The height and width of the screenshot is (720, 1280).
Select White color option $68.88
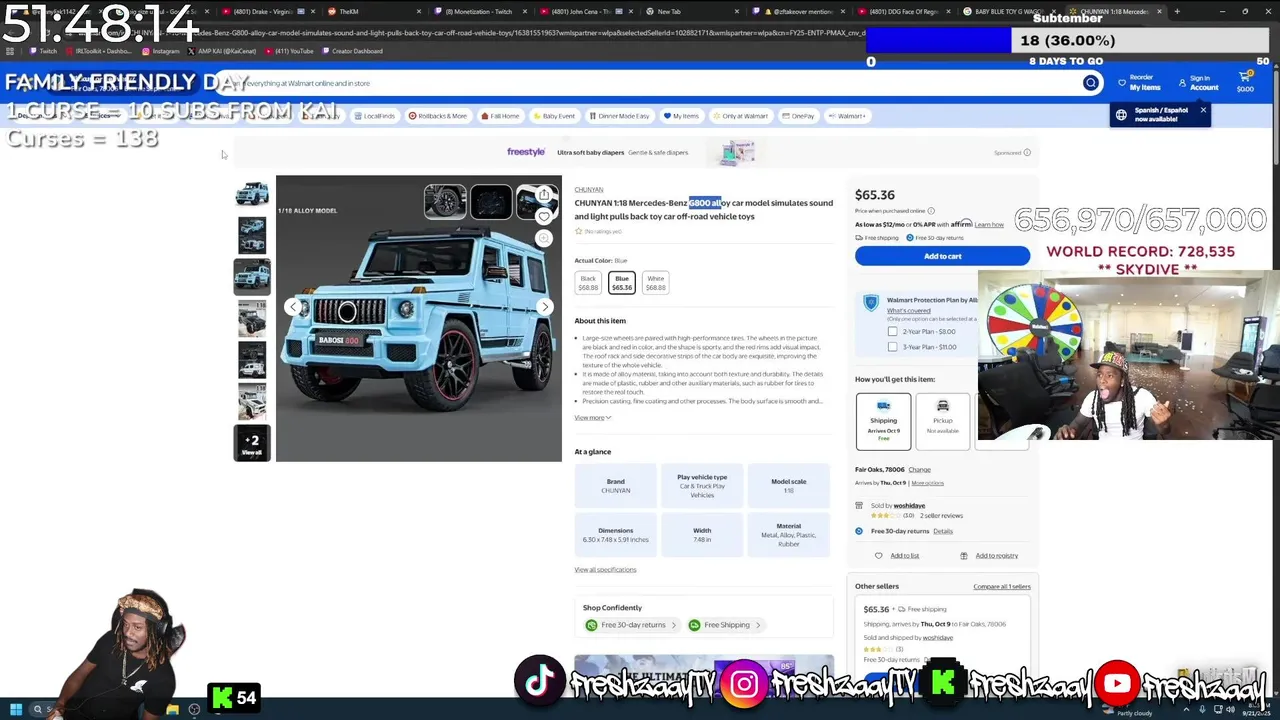pyautogui.click(x=655, y=283)
